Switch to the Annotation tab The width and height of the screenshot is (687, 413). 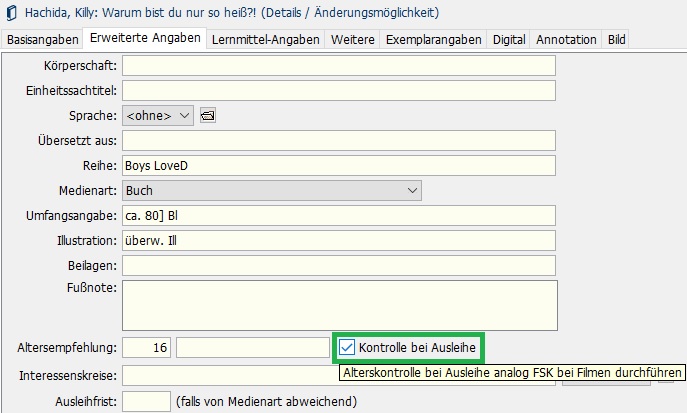click(566, 40)
